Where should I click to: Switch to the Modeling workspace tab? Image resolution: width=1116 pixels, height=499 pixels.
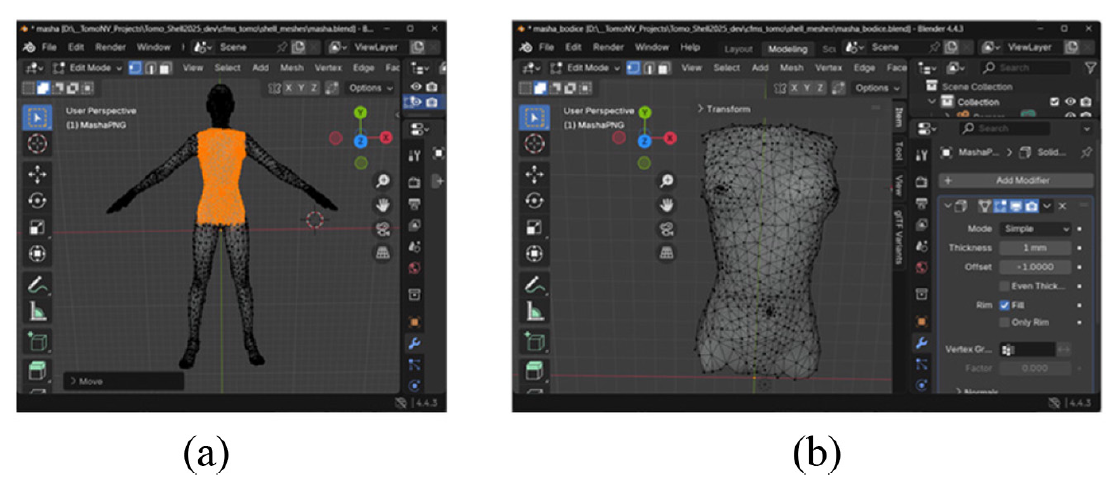point(788,49)
